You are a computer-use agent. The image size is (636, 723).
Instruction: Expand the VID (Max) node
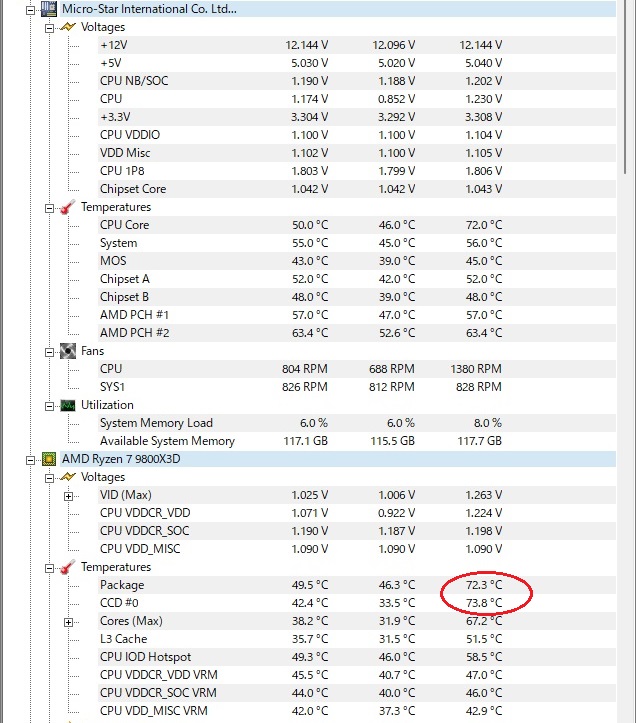69,495
